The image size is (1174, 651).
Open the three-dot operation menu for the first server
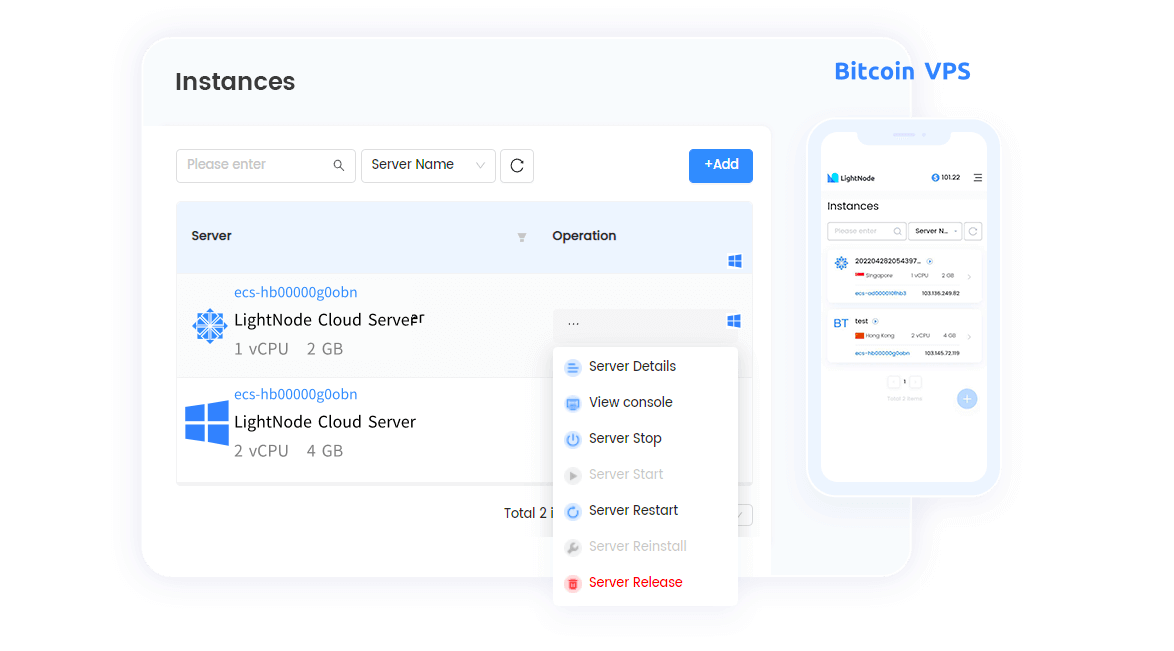click(574, 323)
